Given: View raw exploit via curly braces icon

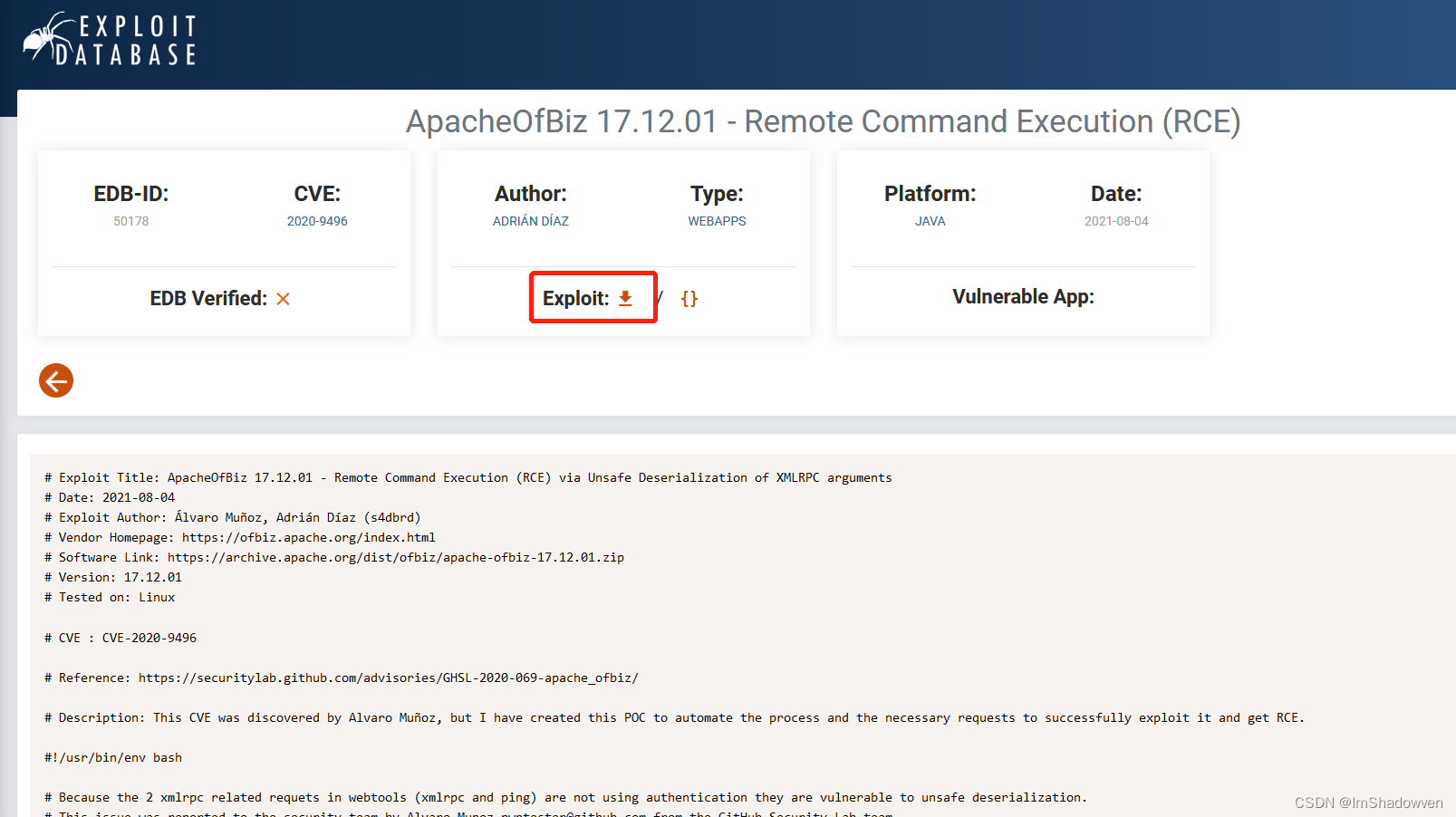Looking at the screenshot, I should (x=689, y=298).
